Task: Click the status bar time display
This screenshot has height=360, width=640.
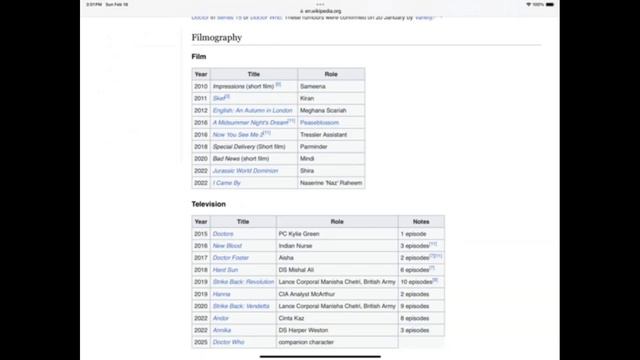Action: tap(94, 4)
